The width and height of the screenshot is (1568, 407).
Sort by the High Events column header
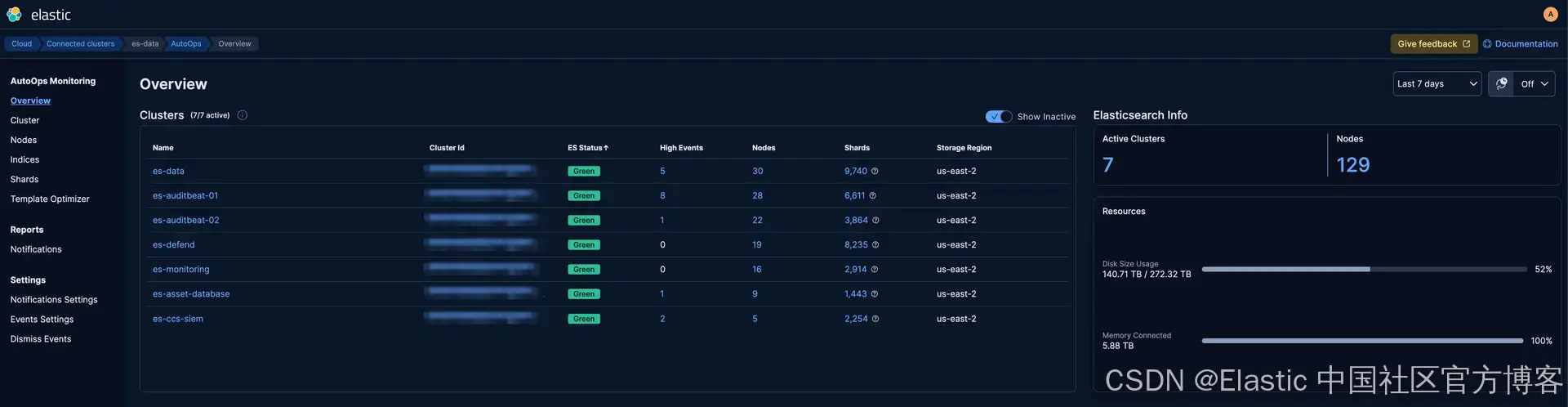[x=681, y=148]
